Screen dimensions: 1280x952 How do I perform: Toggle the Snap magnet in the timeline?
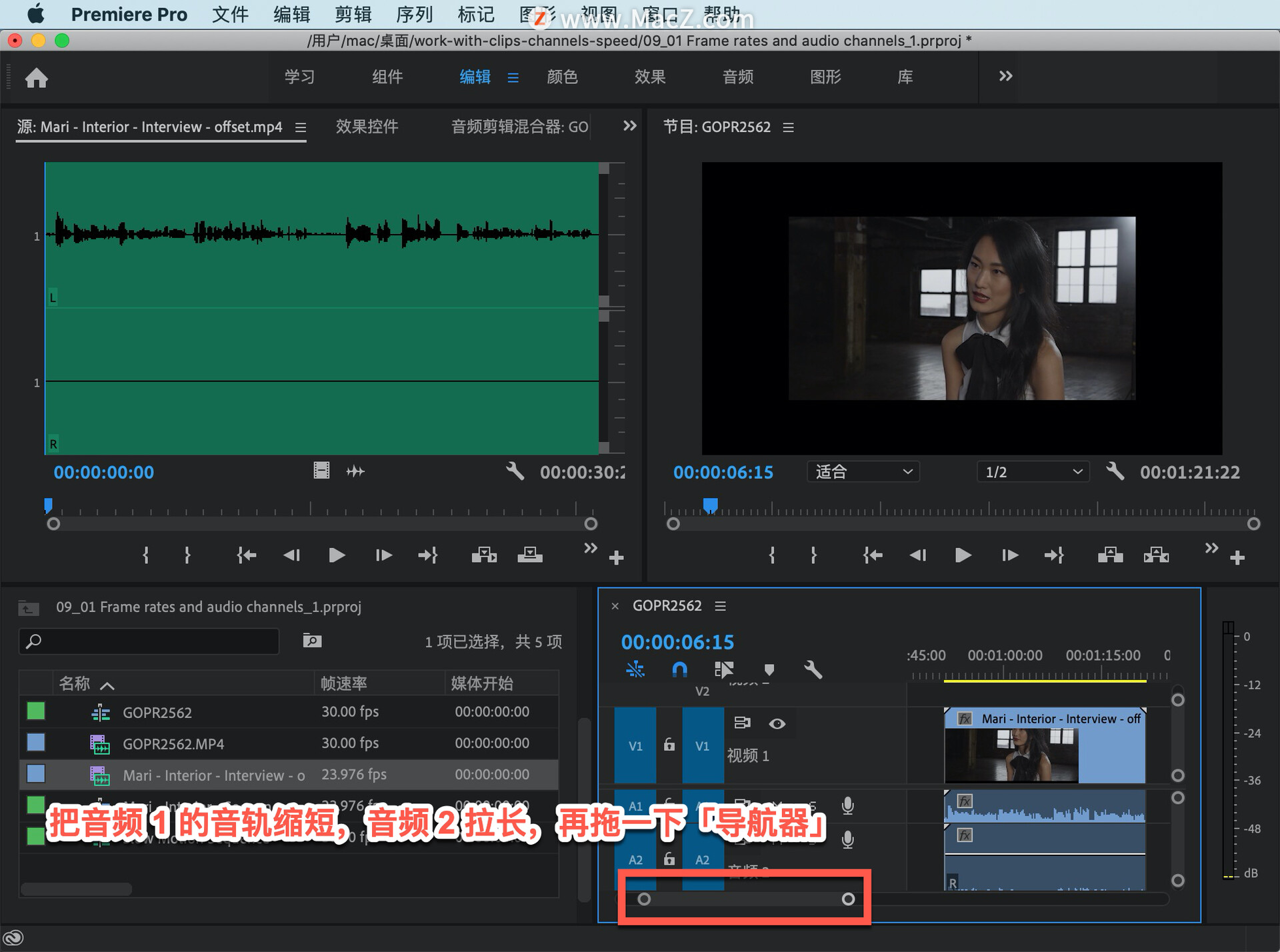click(679, 669)
